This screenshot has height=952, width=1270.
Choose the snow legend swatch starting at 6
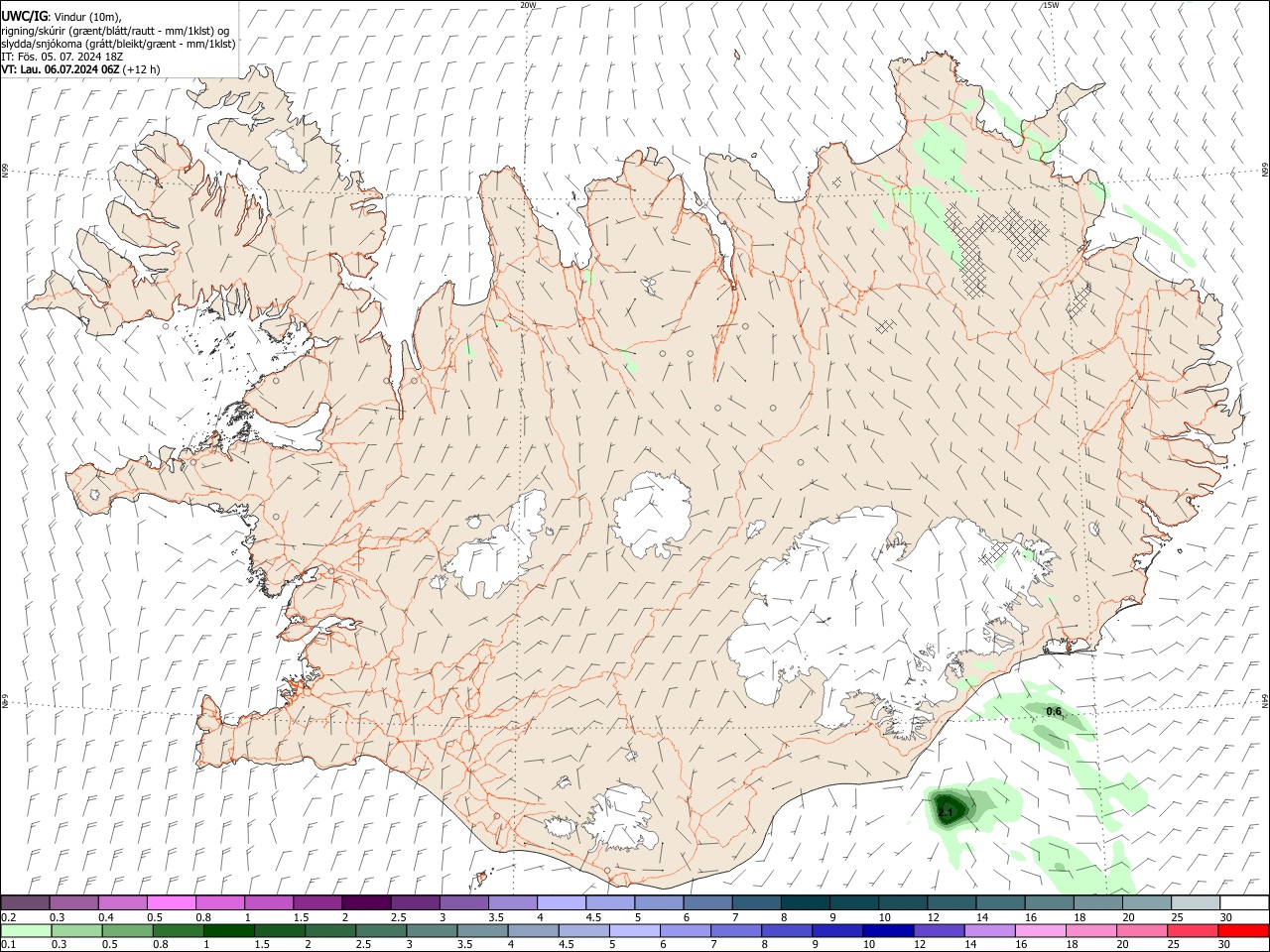(x=707, y=902)
